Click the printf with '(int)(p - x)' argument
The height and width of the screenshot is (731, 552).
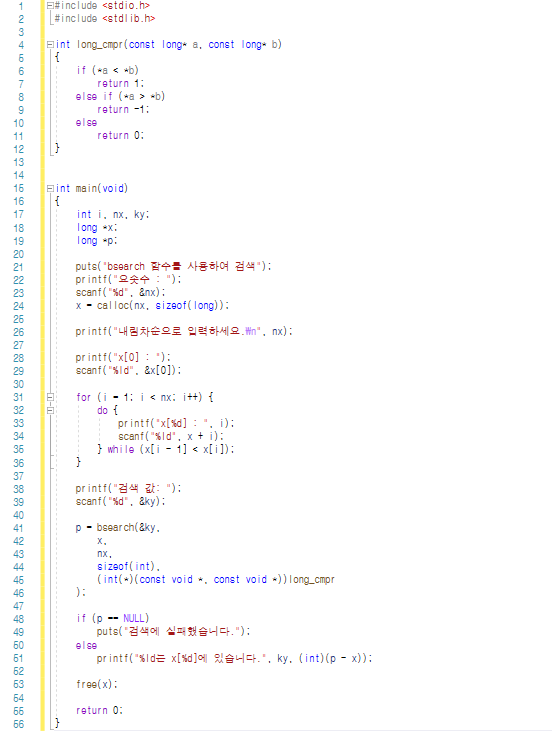235,658
